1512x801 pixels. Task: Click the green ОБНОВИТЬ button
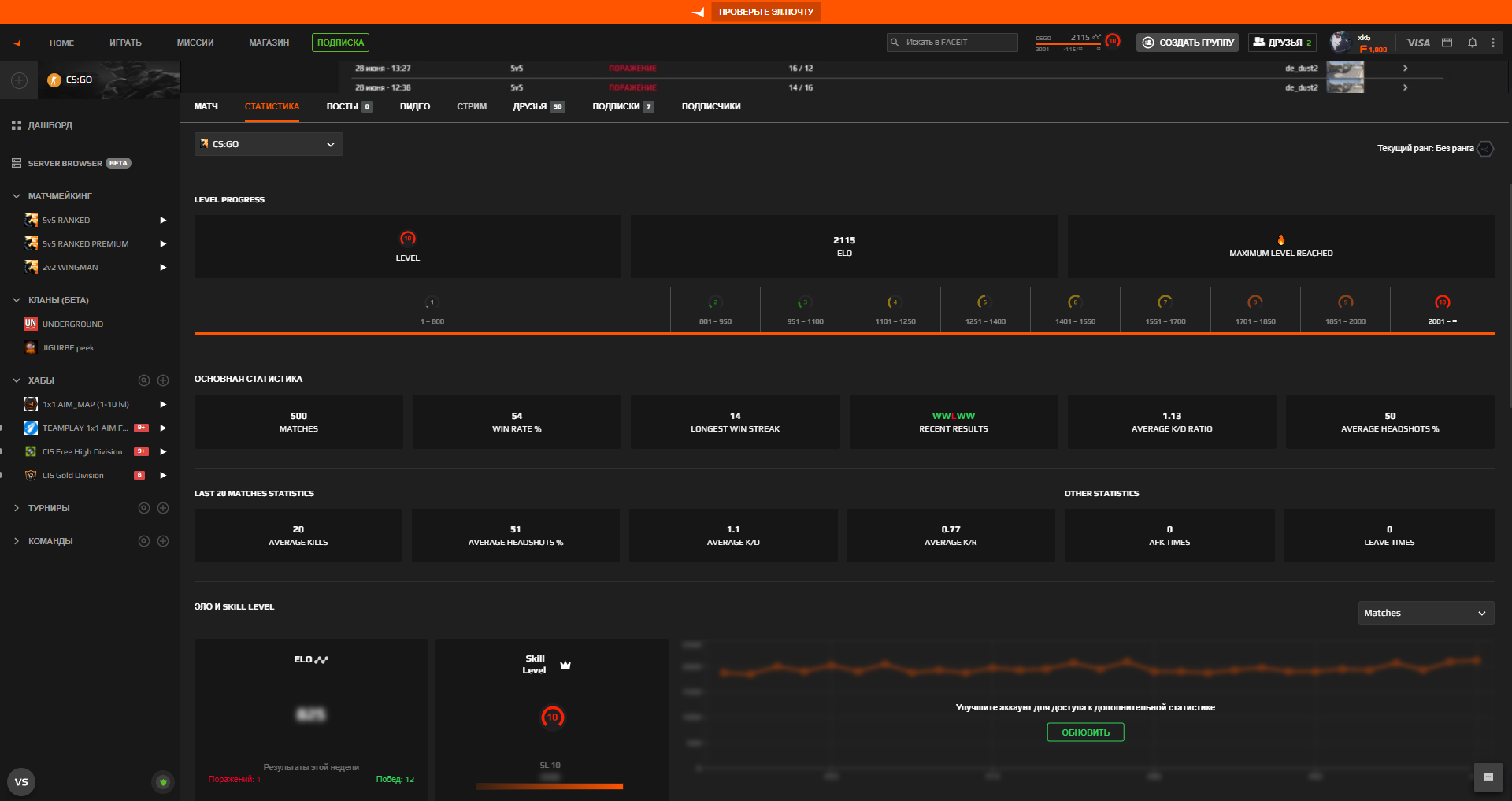[1085, 732]
